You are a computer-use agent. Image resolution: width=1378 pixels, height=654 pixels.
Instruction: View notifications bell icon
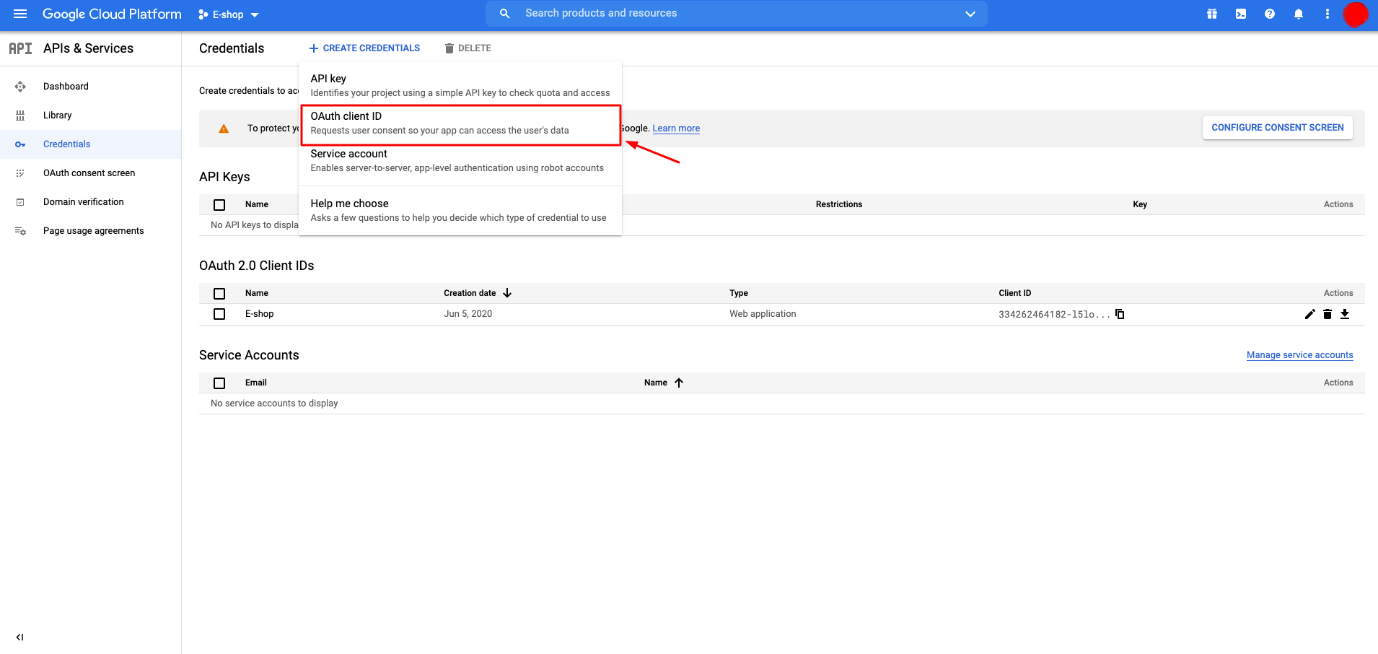click(1299, 14)
